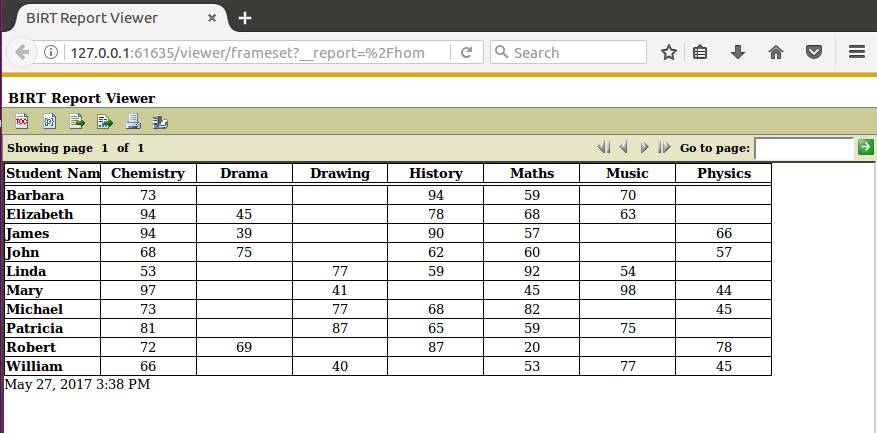Click the run report parameters icon
The width and height of the screenshot is (877, 433).
tap(49, 122)
